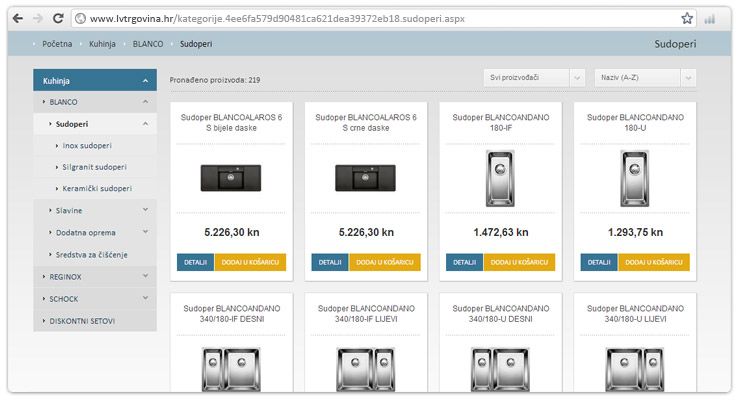740x400 pixels.
Task: Open the Naziv (A-Z) sort dropdown
Action: 646,78
